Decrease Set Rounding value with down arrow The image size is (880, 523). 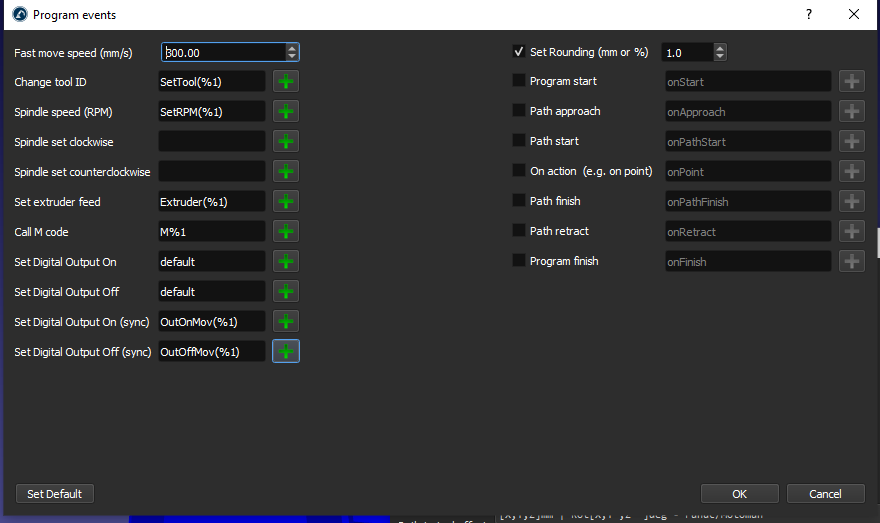click(720, 57)
